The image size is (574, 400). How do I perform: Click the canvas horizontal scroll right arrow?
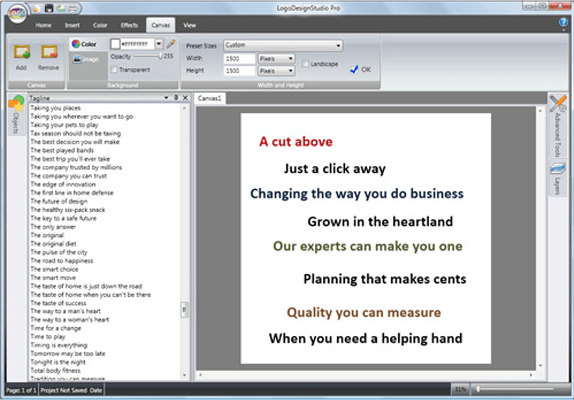pos(531,375)
